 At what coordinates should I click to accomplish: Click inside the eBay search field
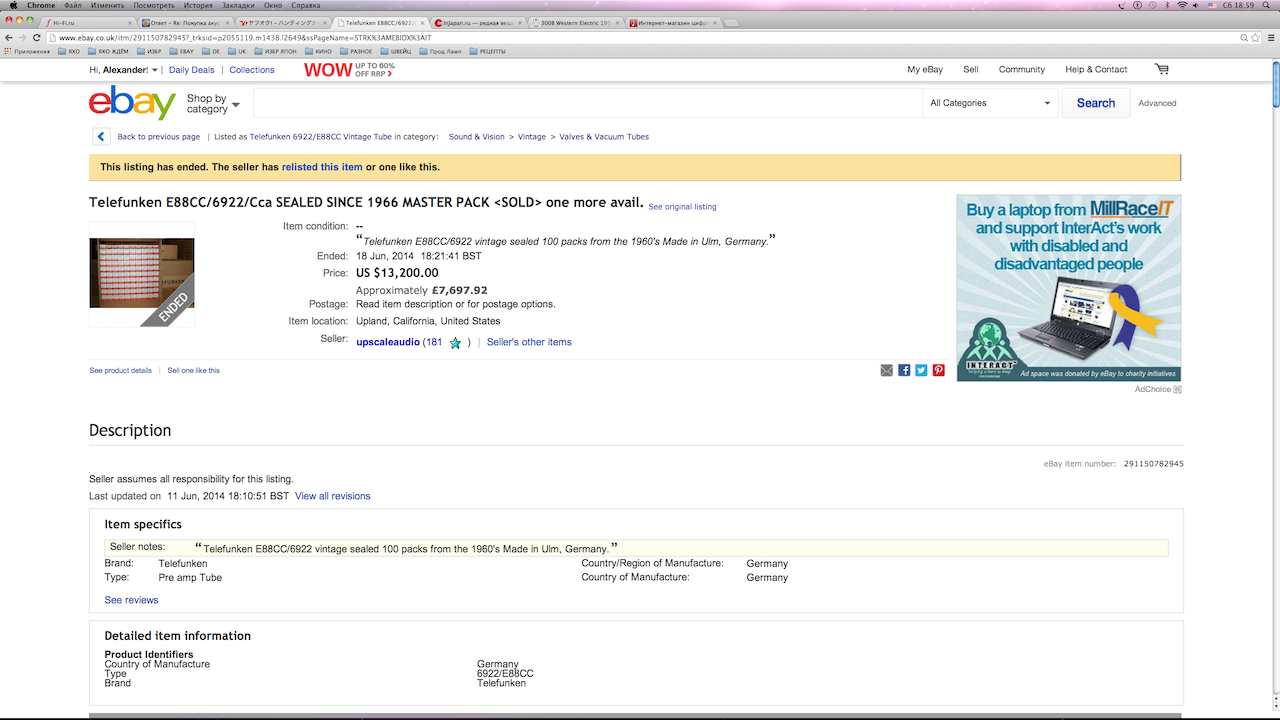588,103
